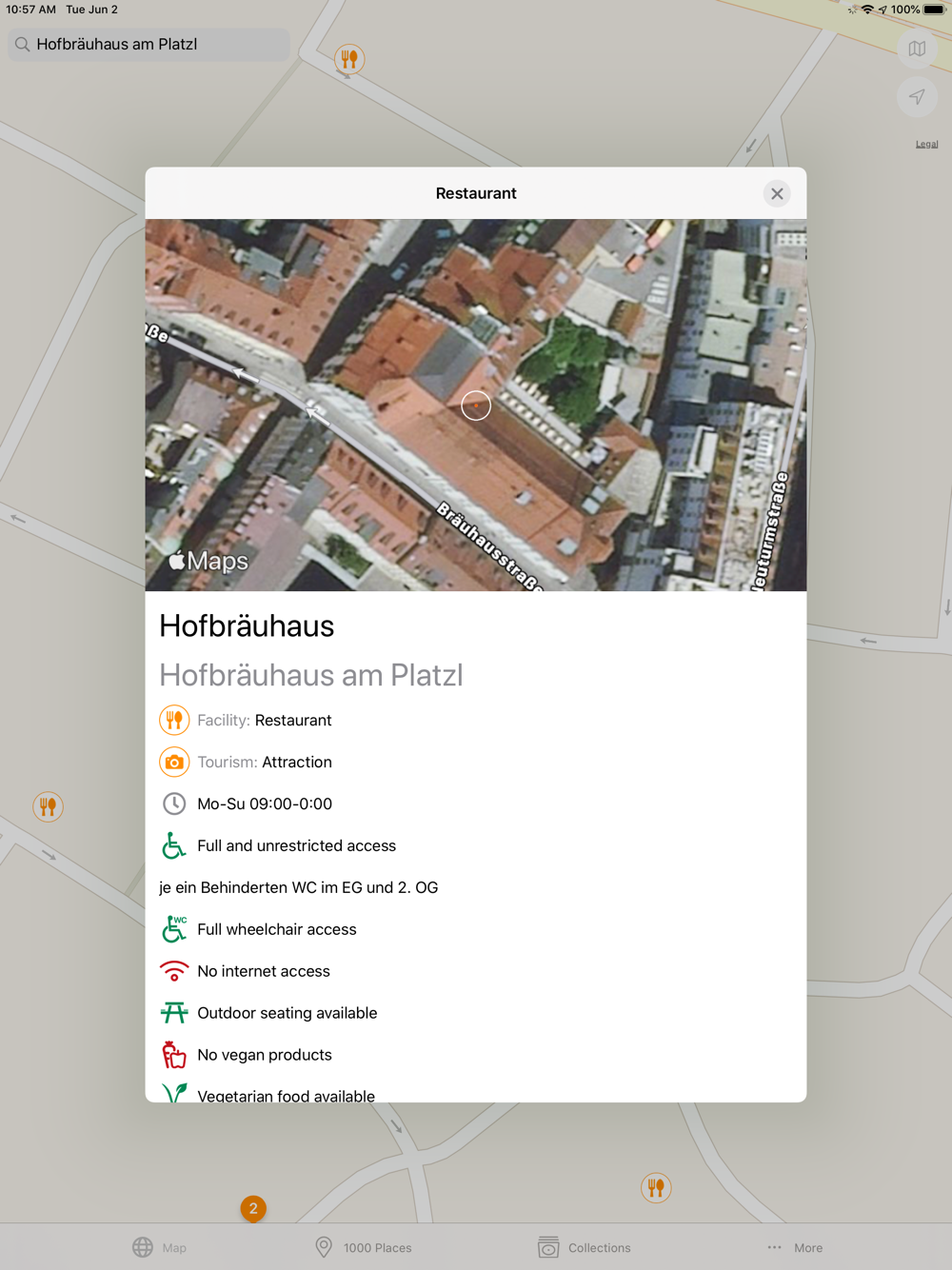Viewport: 952px width, 1270px height.
Task: Tap the Bräuhausstraße street label on satellite image
Action: click(489, 547)
